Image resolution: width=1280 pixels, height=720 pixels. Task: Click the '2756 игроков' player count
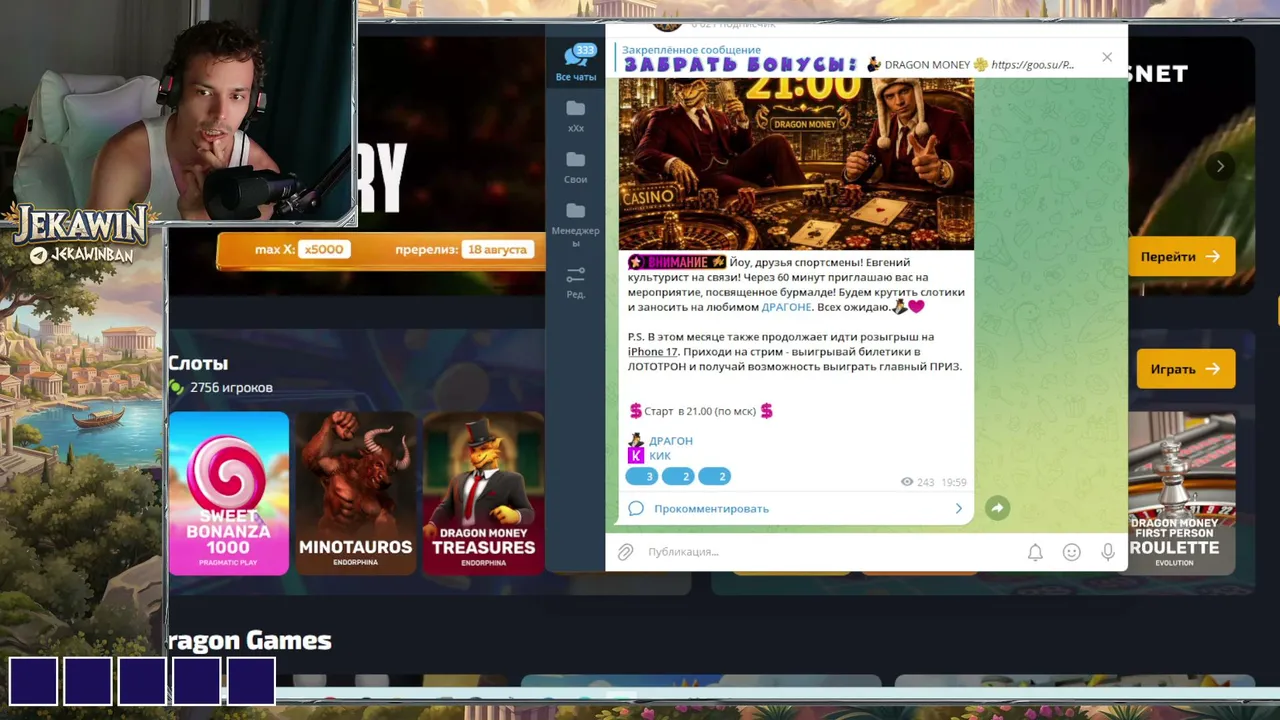[231, 388]
